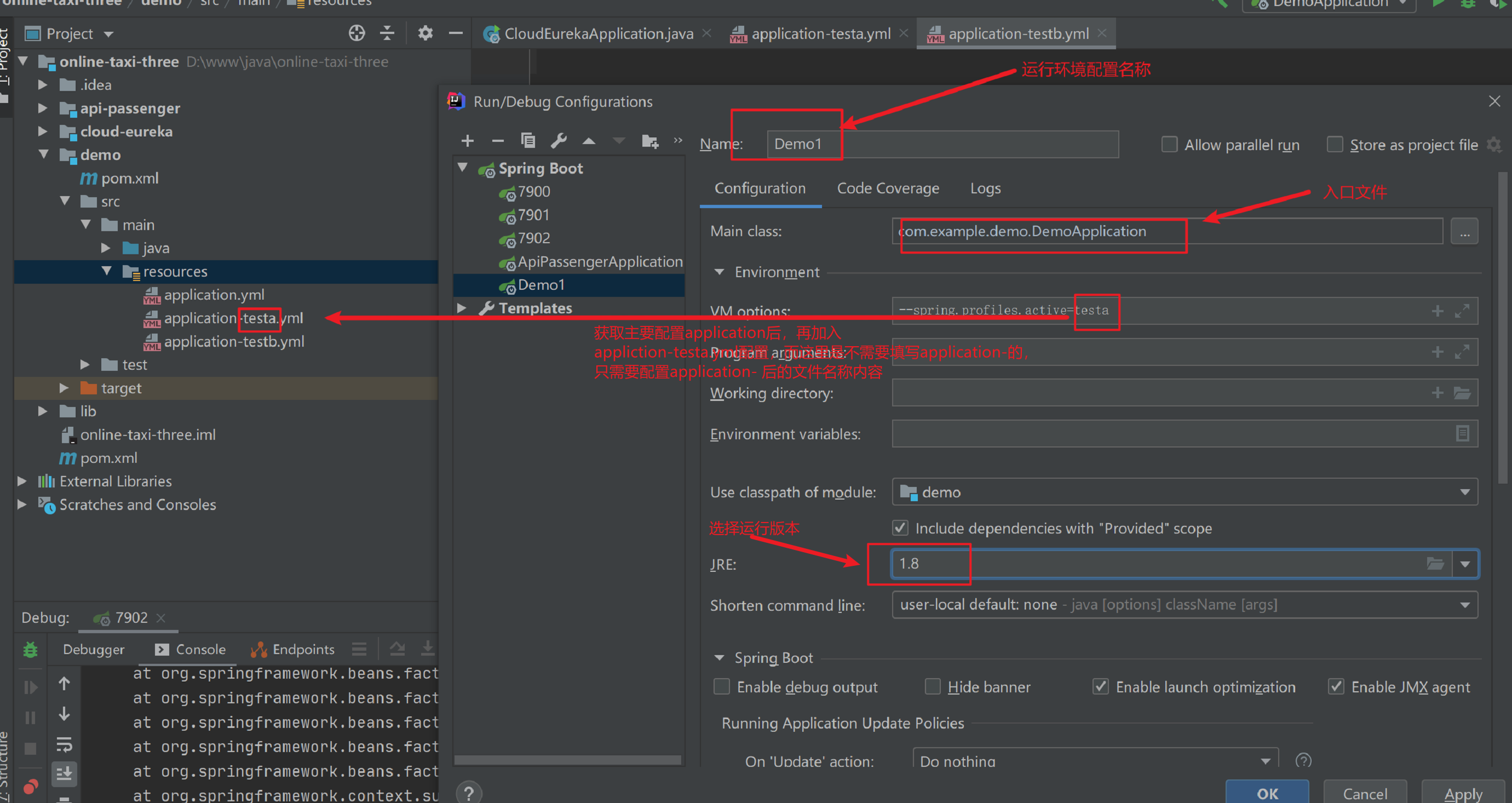Click the locate file crosshair icon in Project panel
The height and width of the screenshot is (803, 1512).
357,33
